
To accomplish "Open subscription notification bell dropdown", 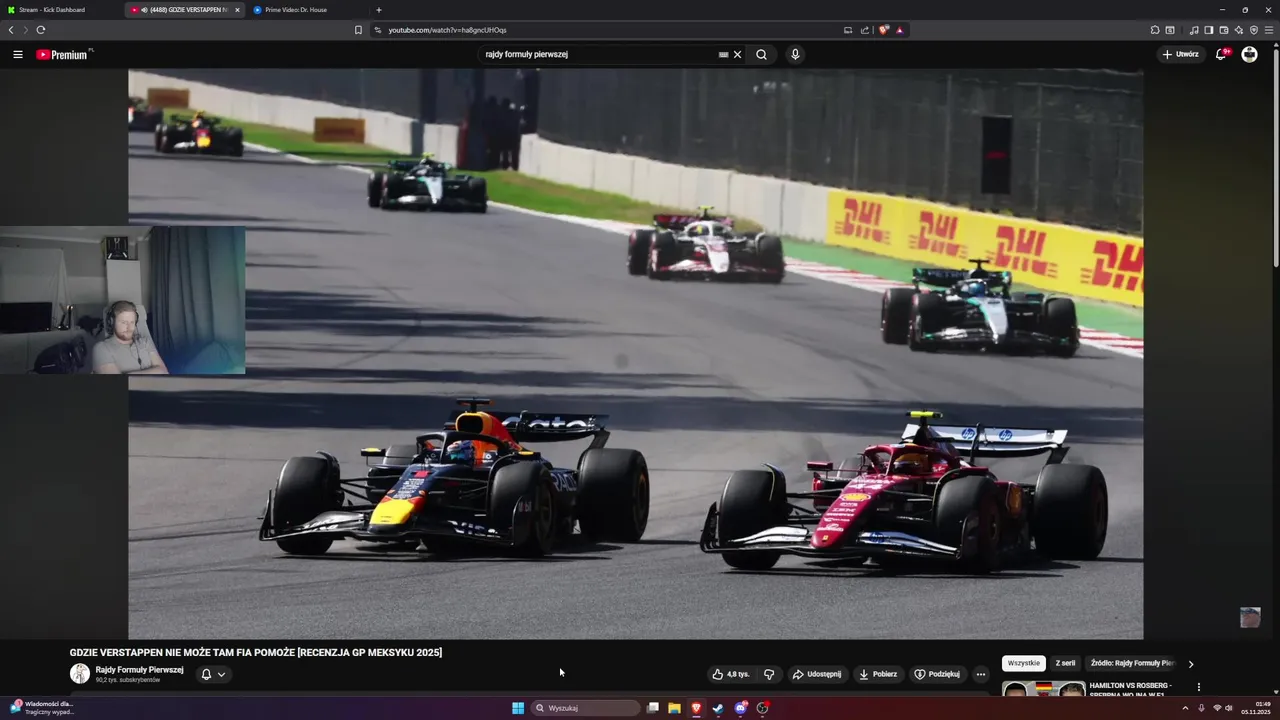I will [x=213, y=674].
